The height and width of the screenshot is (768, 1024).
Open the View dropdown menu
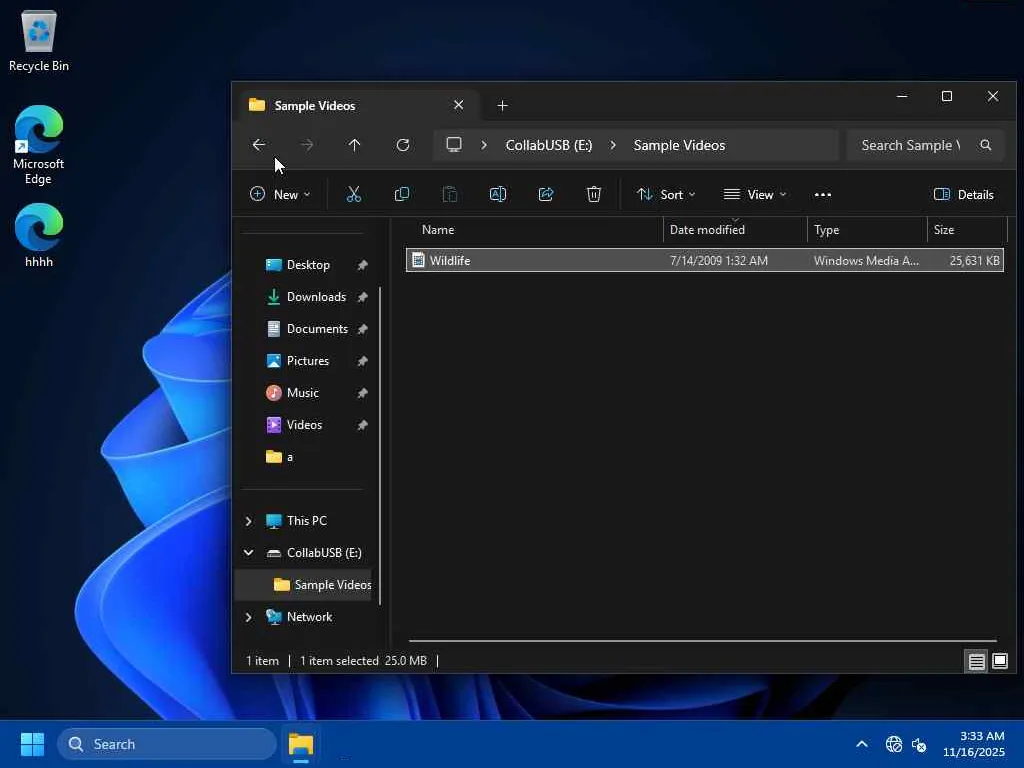coord(755,194)
